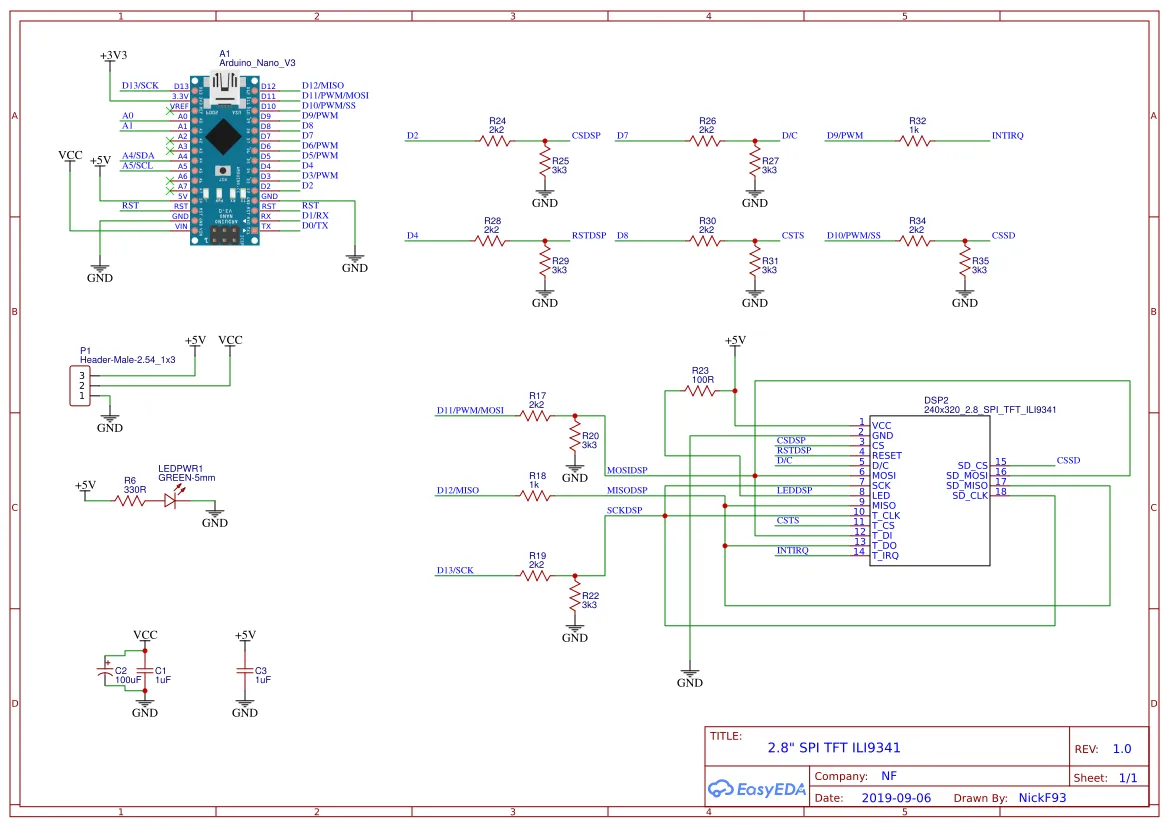Click resistor R24 symbol on D2 line
This screenshot has height=827, width=1169.
point(496,141)
